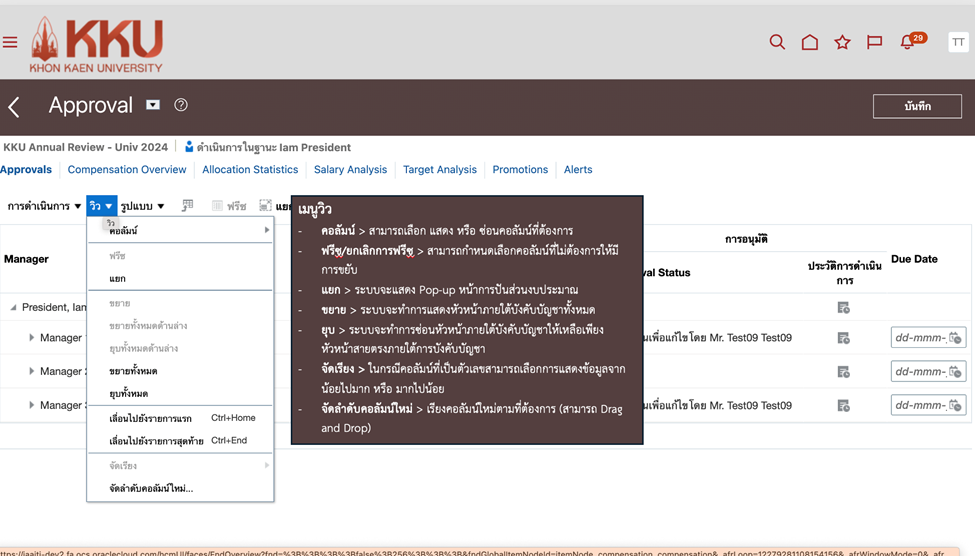Open action history icon for President row
This screenshot has width=975, height=556.
[x=843, y=308]
